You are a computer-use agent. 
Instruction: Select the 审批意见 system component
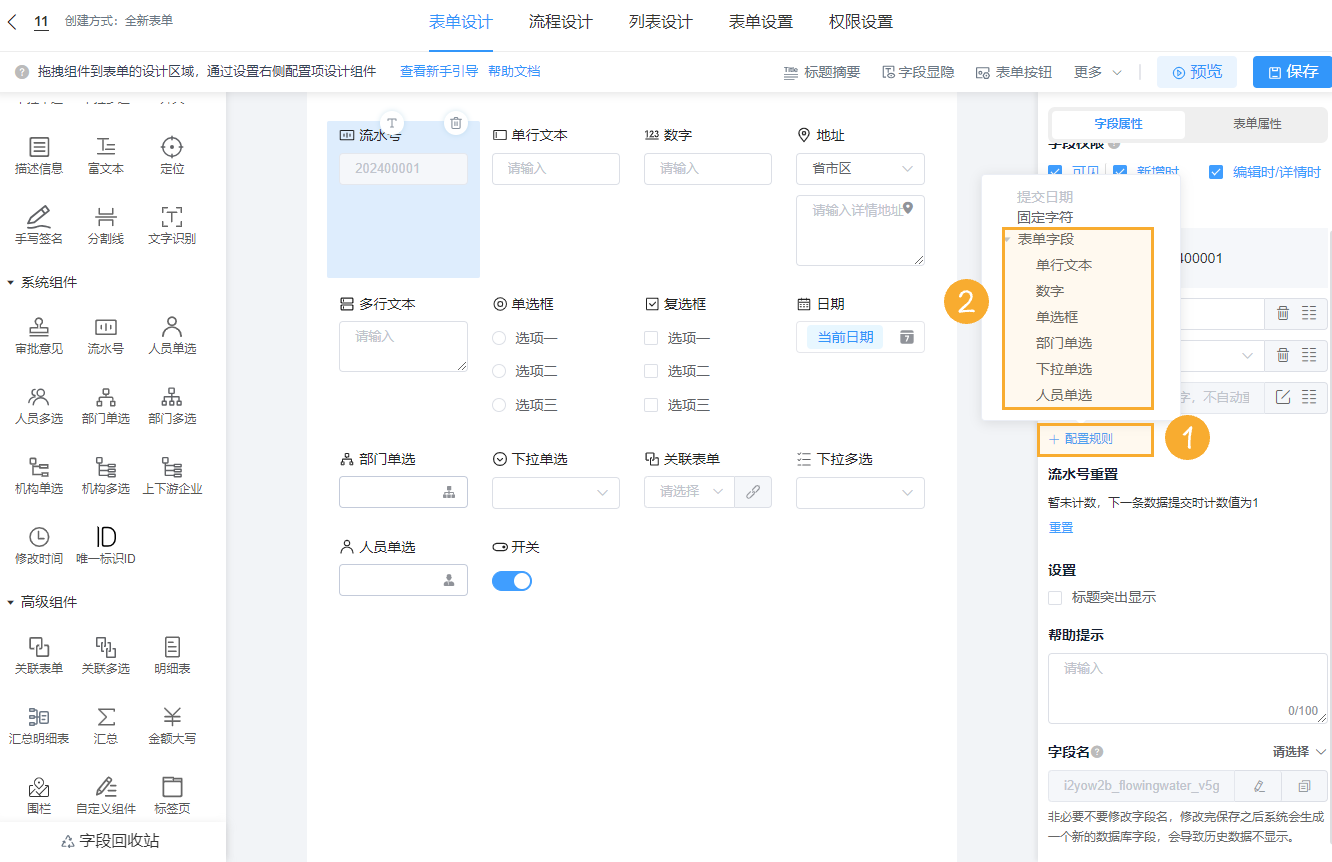[x=39, y=335]
